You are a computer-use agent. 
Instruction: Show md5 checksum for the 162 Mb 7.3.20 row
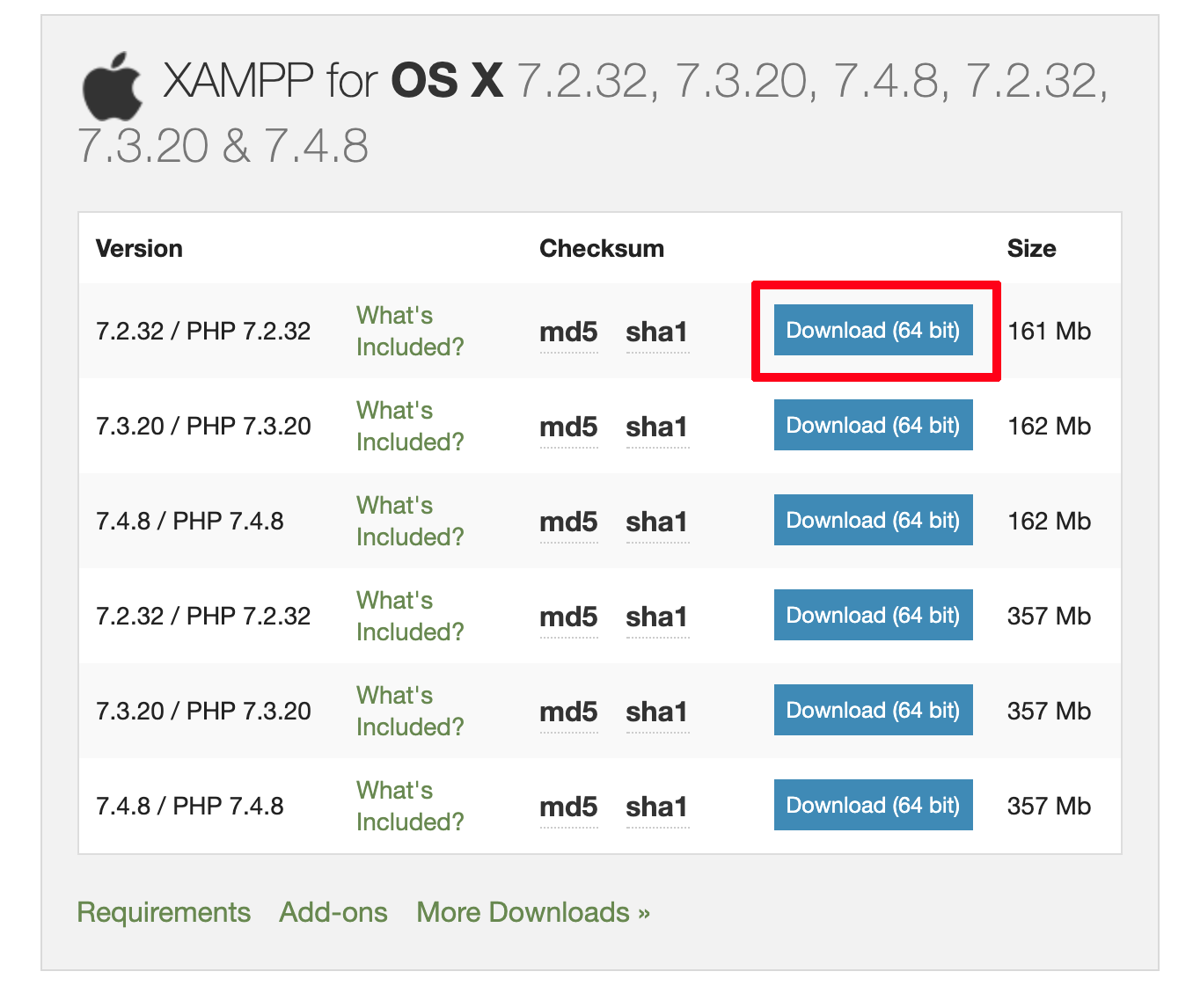[568, 427]
